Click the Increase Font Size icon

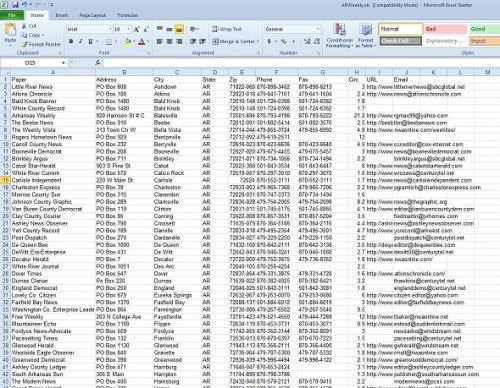(x=136, y=29)
